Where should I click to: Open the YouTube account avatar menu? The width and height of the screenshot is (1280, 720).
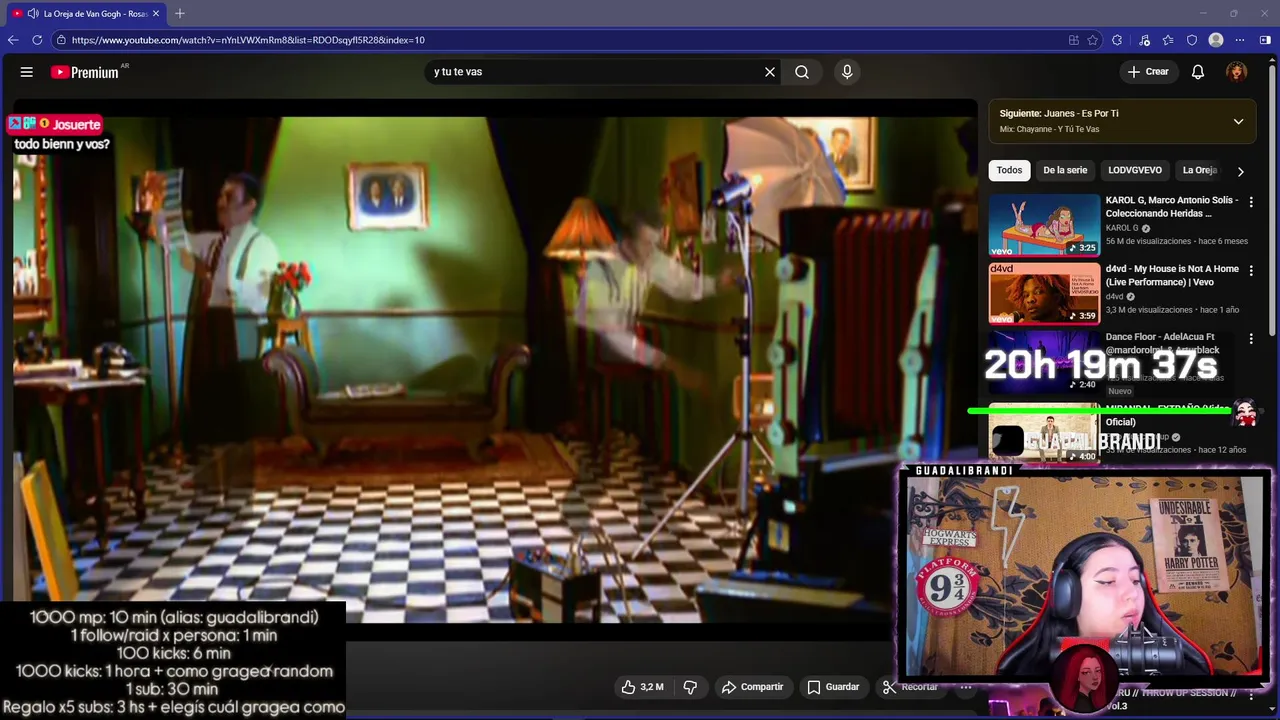pos(1237,72)
